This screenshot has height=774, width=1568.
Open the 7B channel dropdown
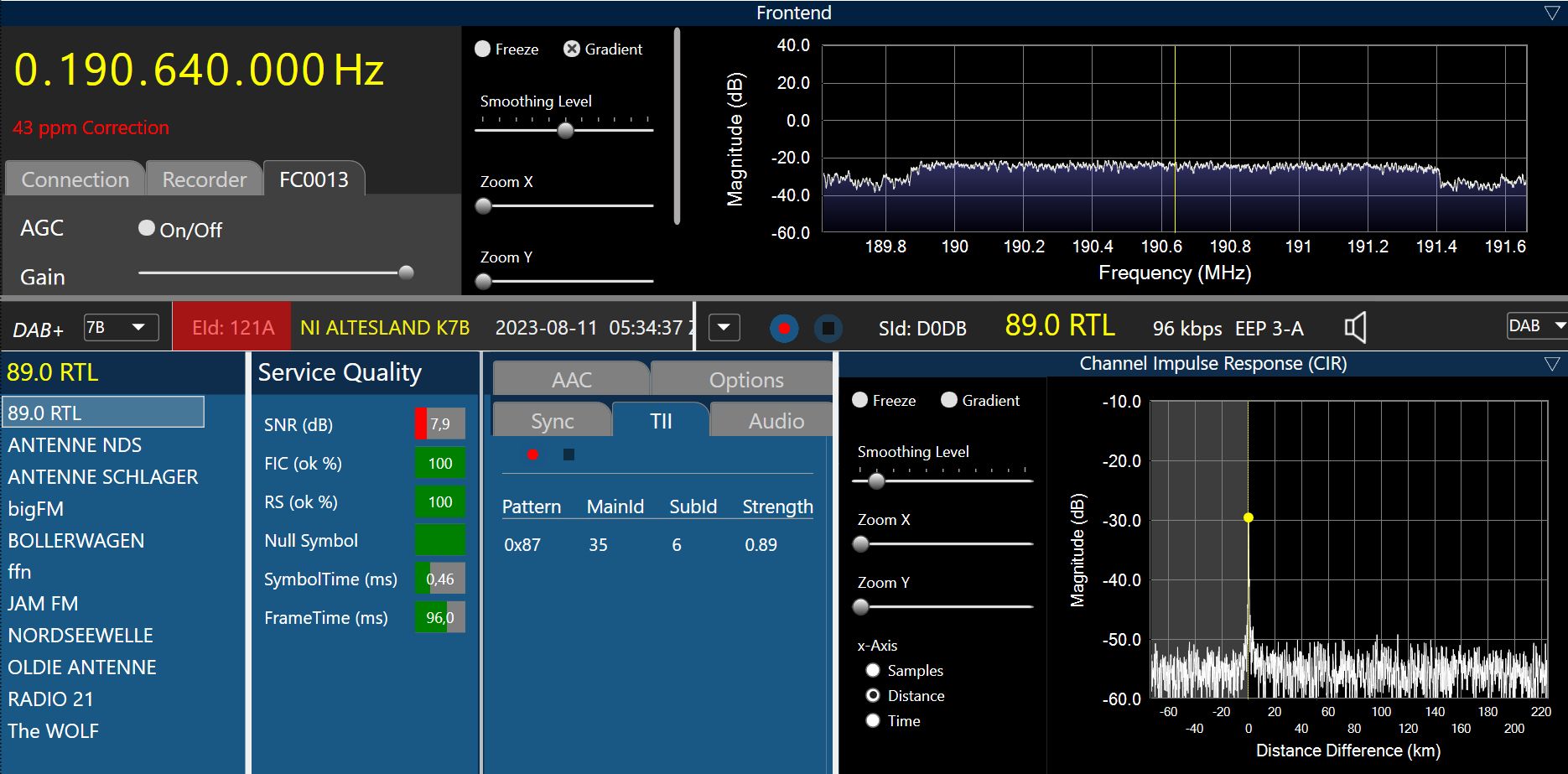pos(122,327)
